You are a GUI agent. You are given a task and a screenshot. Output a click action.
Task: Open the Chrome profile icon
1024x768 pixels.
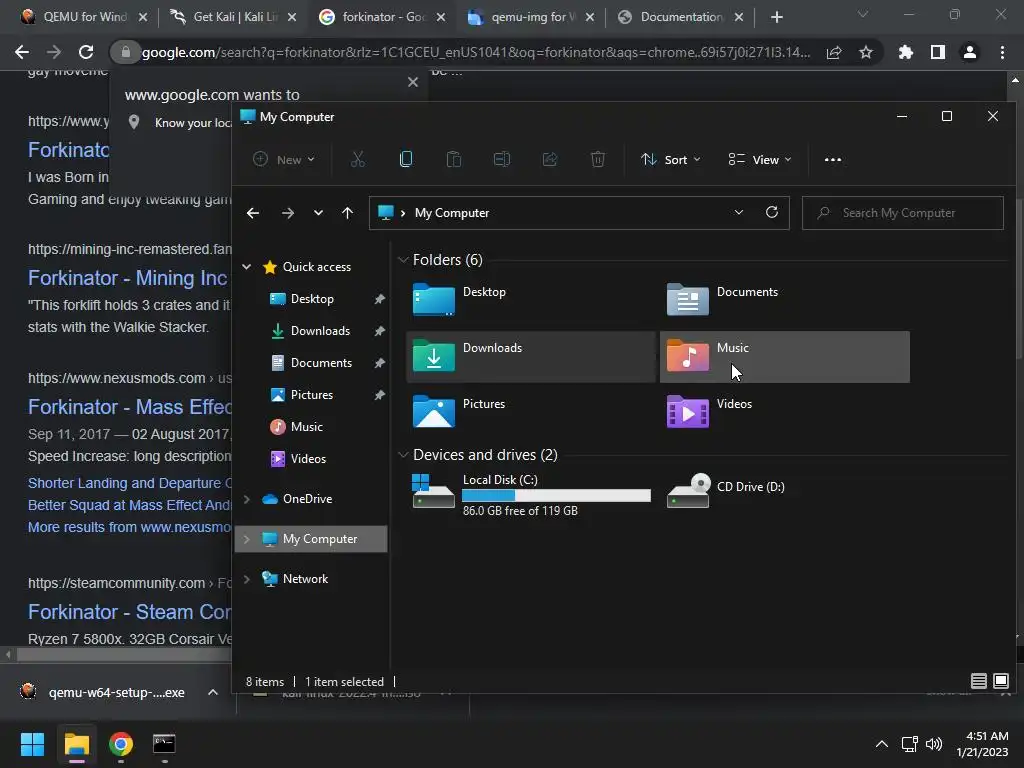click(x=970, y=52)
